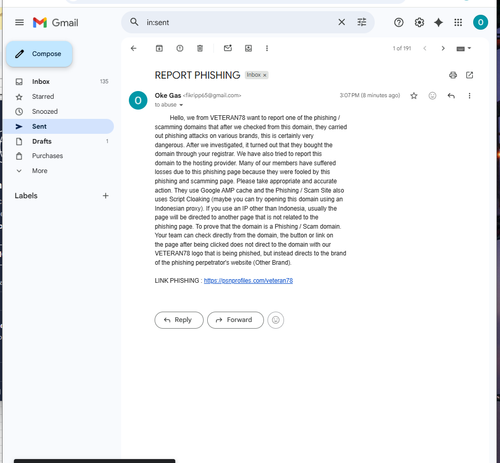Click the REPORT PHISHING subject heading
The width and height of the screenshot is (500, 463).
tap(197, 75)
